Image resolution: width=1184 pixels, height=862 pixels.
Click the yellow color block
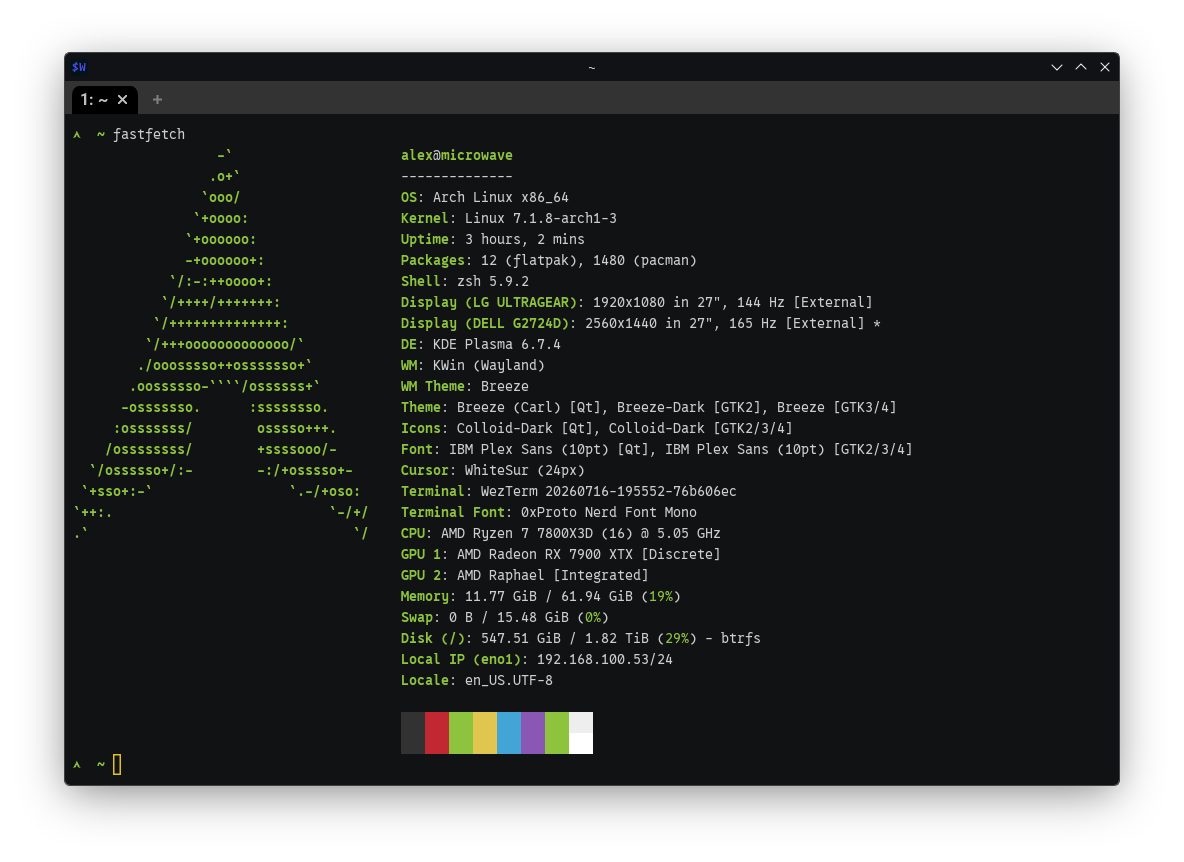pos(485,733)
